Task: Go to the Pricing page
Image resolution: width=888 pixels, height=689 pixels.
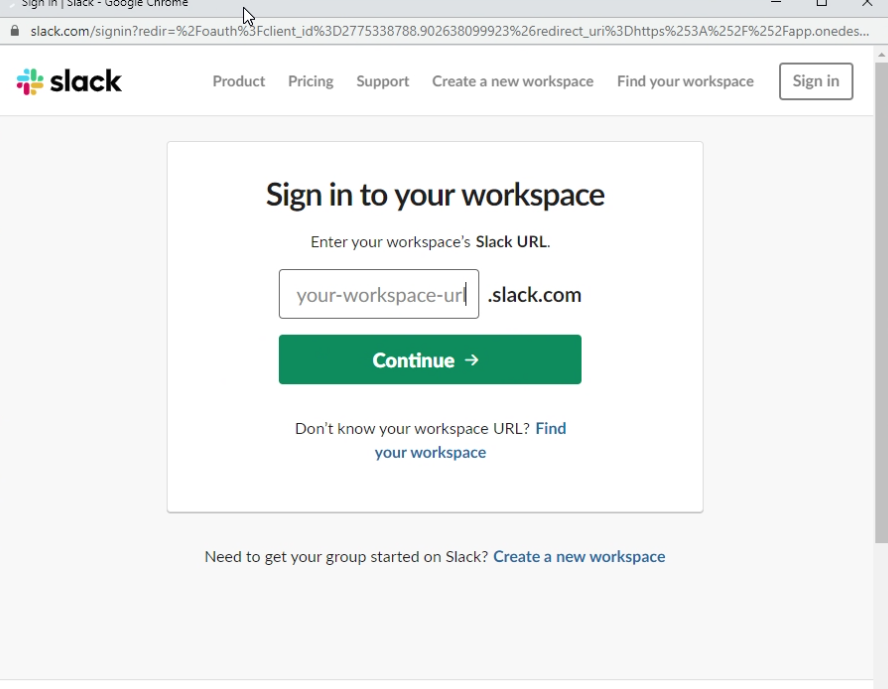Action: click(x=310, y=81)
